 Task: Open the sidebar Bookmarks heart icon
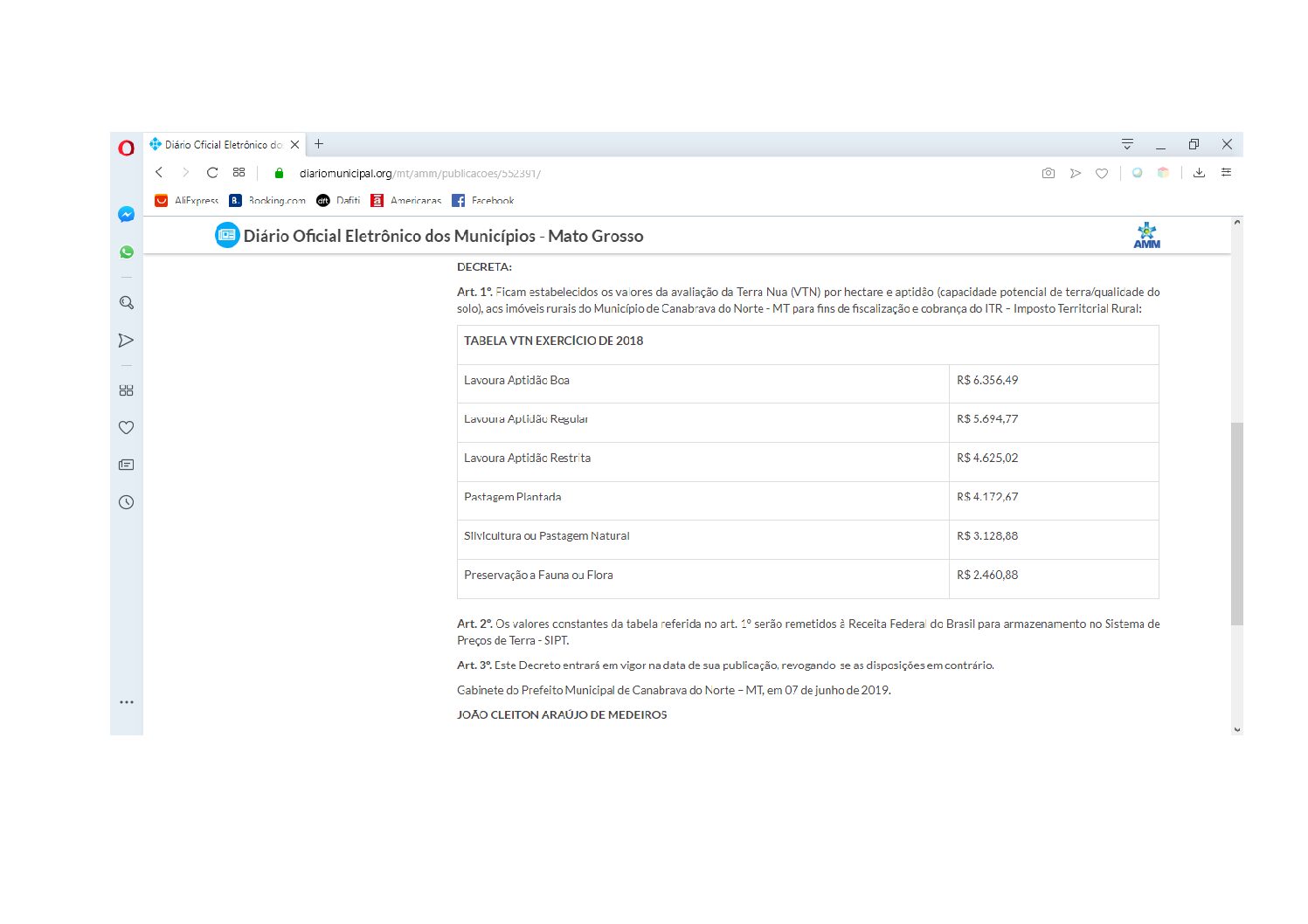point(126,428)
